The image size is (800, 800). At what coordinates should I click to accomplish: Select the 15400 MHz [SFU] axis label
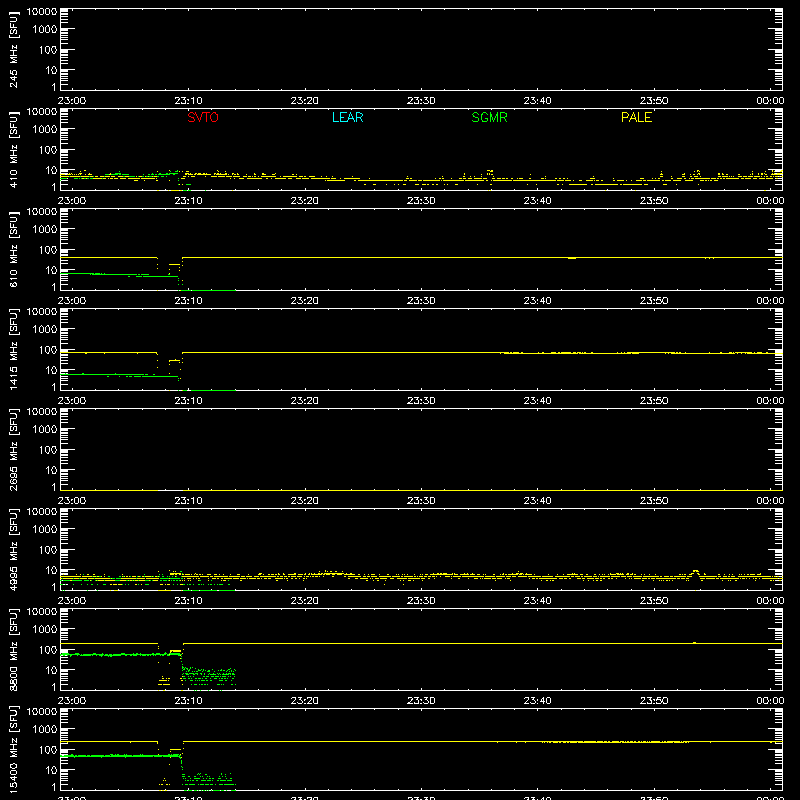coord(13,749)
